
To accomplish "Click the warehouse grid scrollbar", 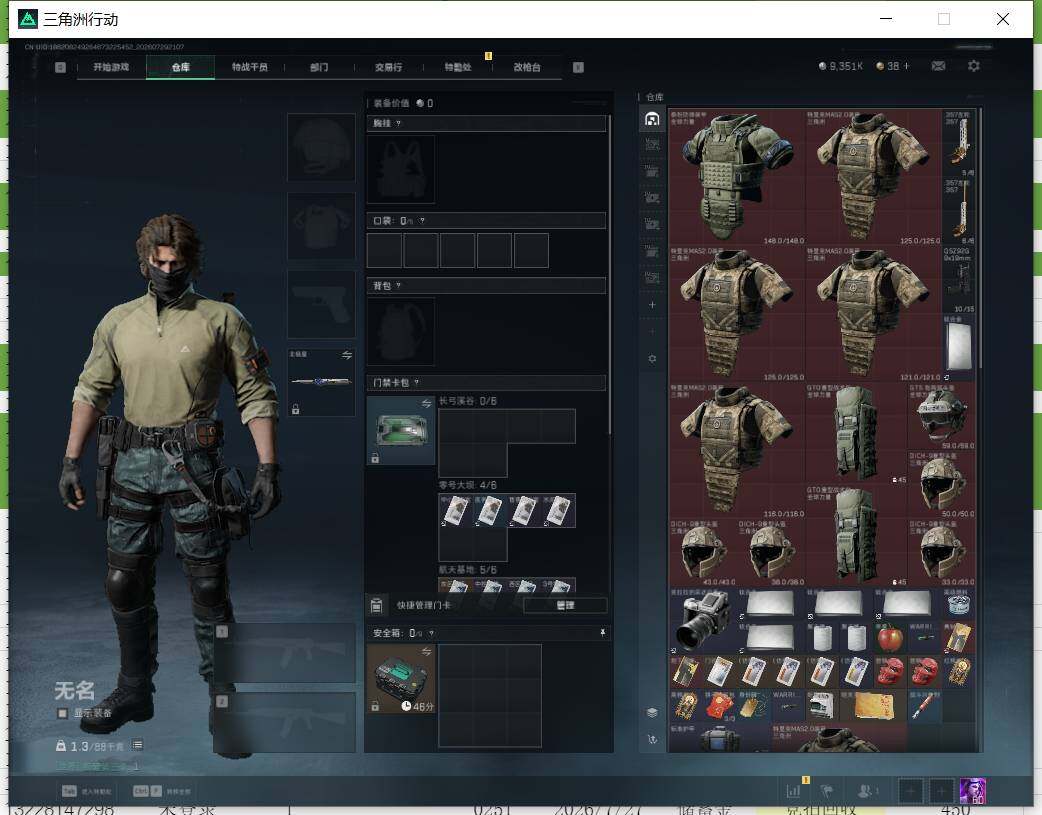I will (980, 239).
